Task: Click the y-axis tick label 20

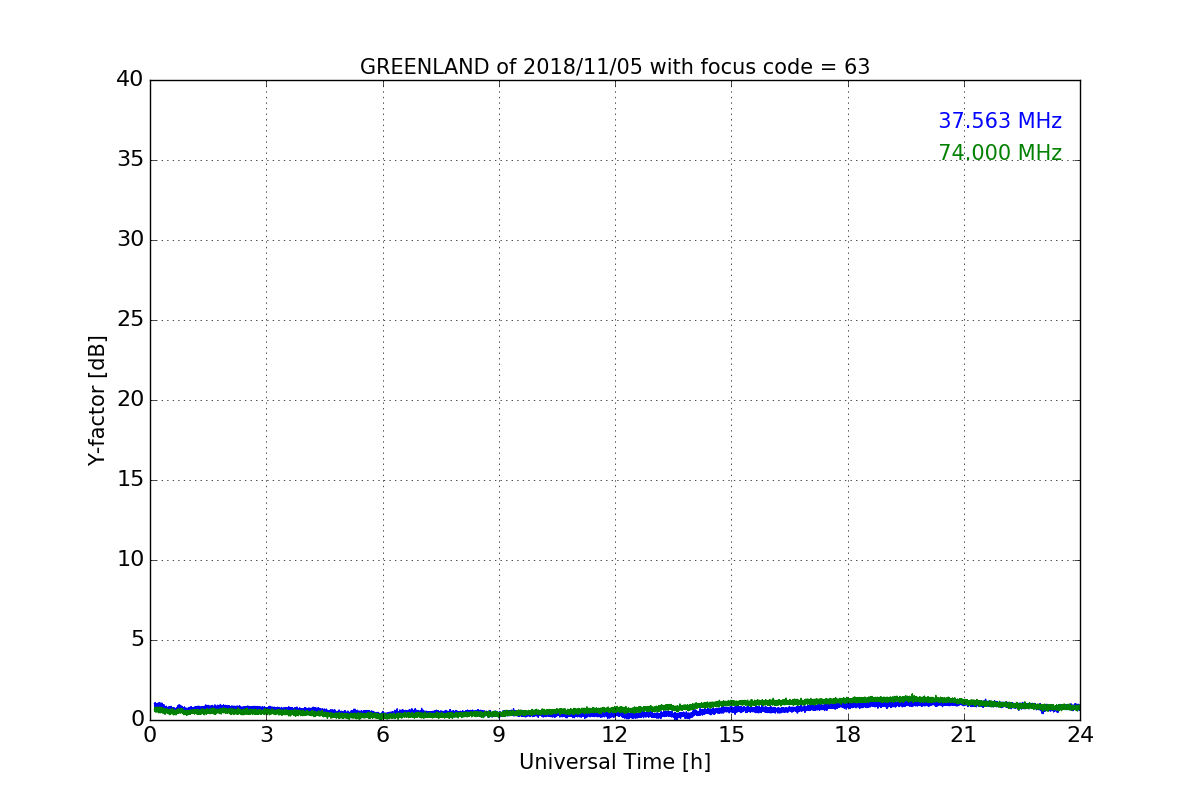Action: (130, 399)
